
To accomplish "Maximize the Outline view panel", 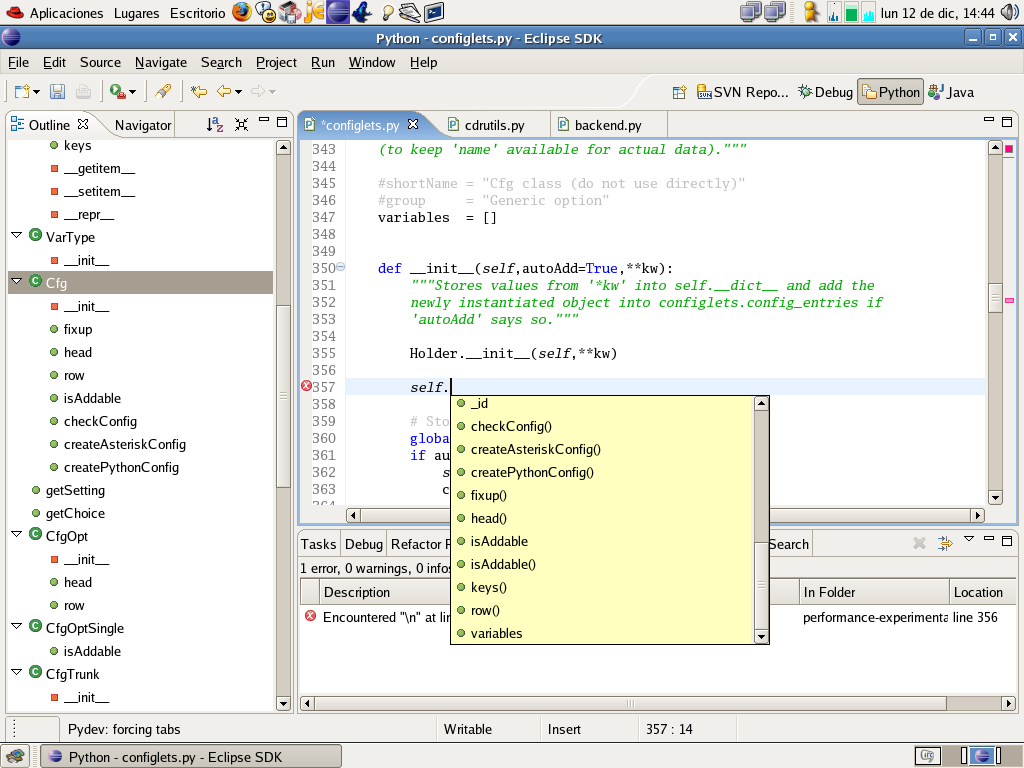I will [x=282, y=122].
